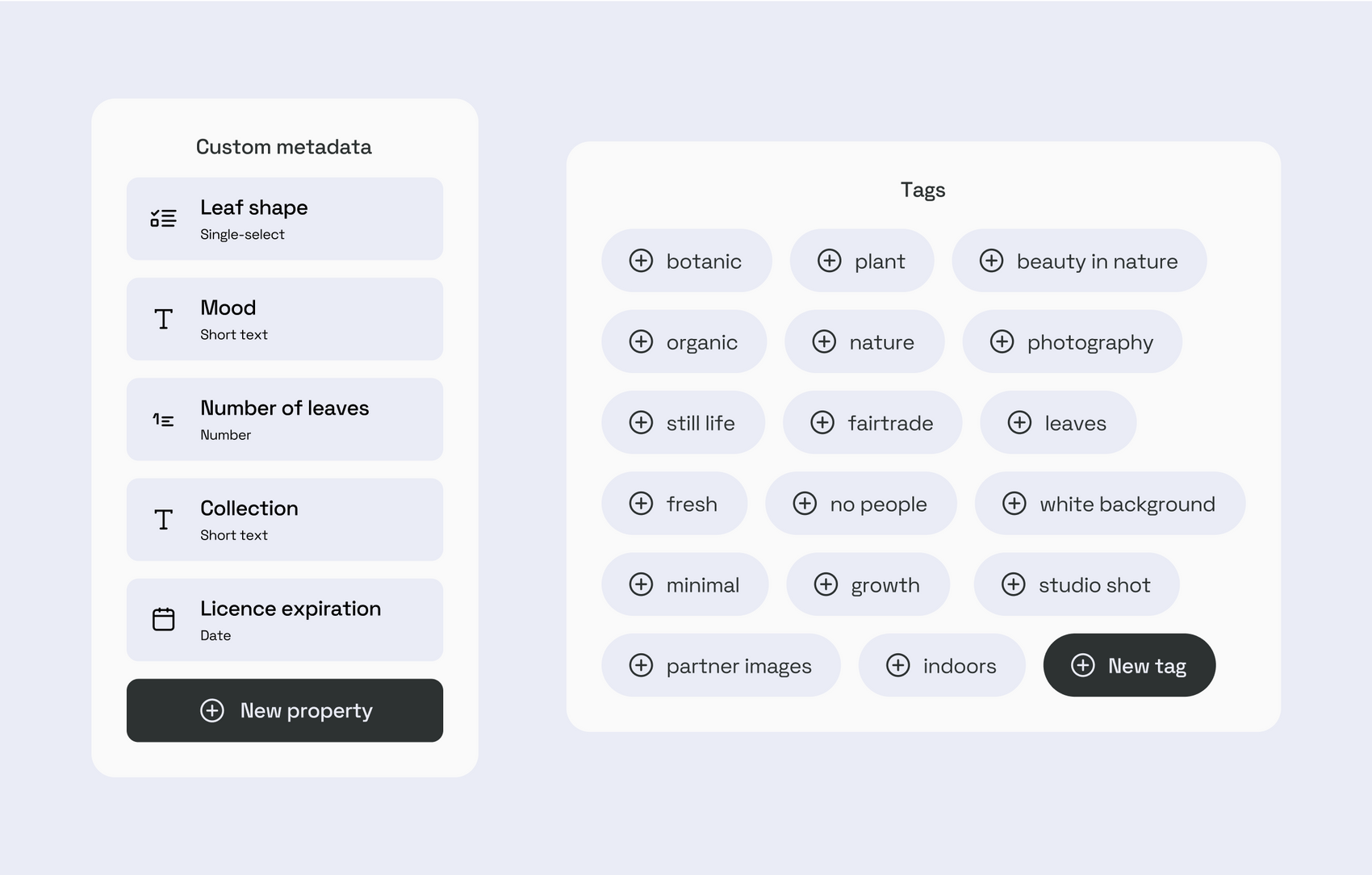
Task: Click the word 'indoors' on its tag
Action: point(960,666)
